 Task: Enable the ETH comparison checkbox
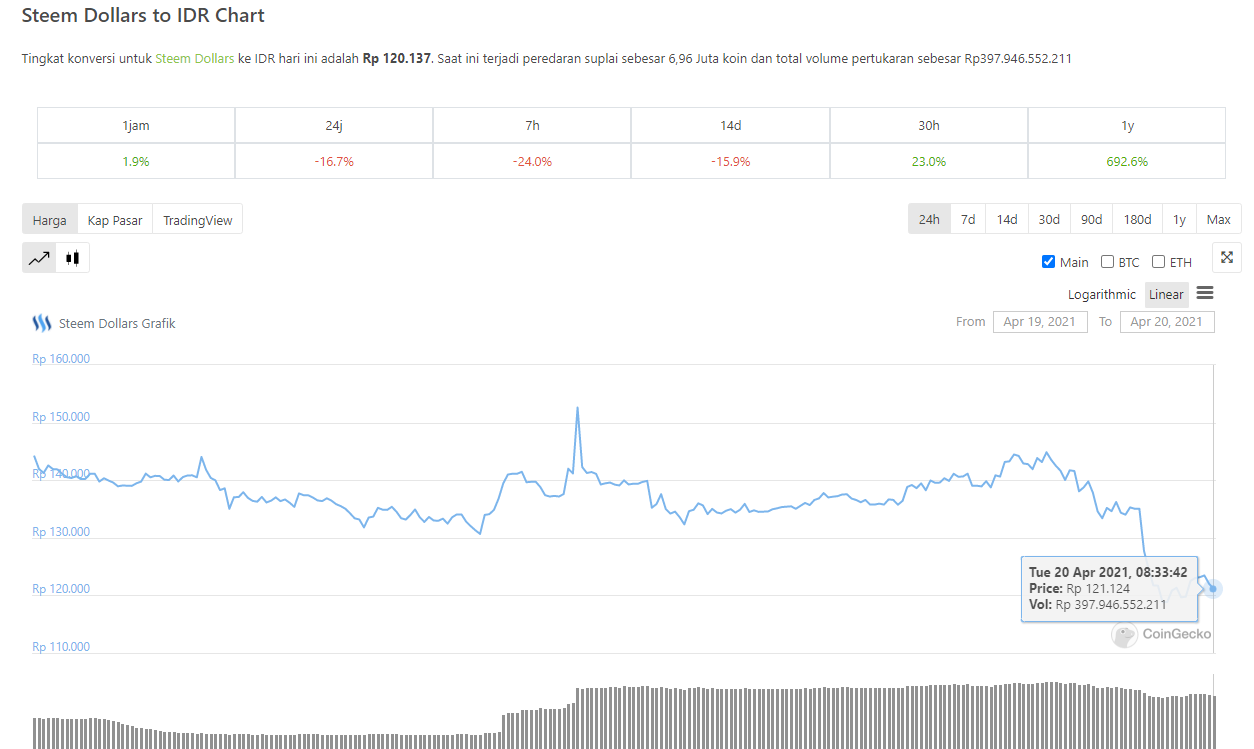pos(1158,262)
